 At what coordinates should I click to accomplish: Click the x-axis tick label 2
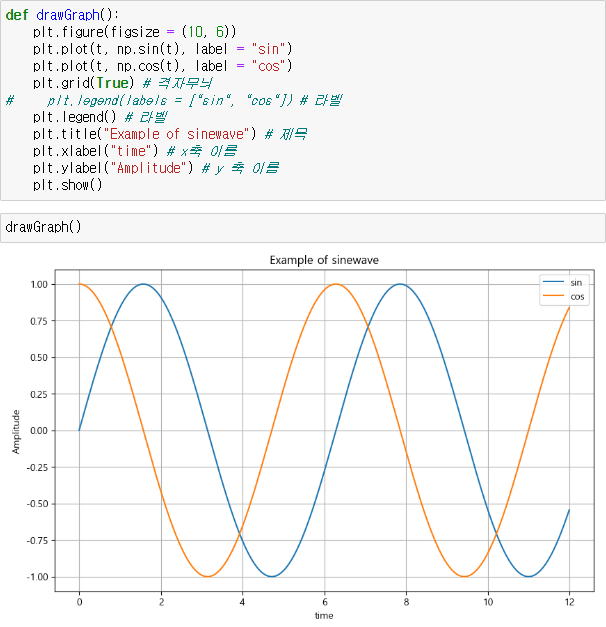click(x=161, y=602)
